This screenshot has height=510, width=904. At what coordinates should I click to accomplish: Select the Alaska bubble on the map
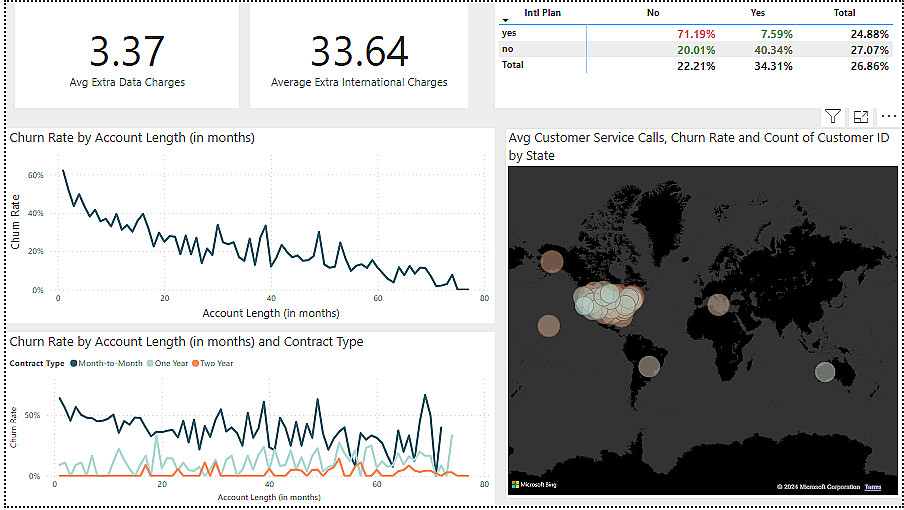pos(551,263)
